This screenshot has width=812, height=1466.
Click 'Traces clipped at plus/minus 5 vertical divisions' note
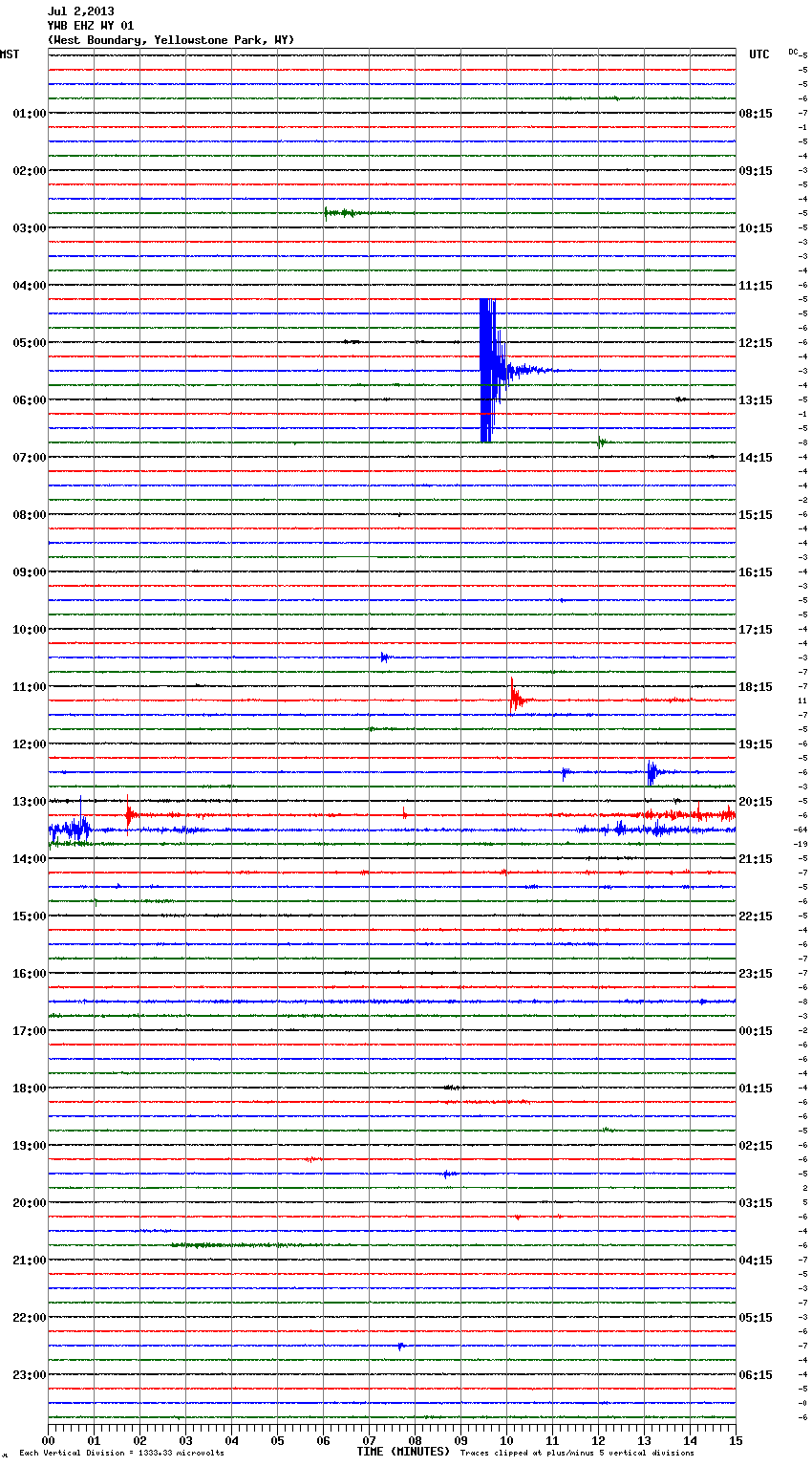(577, 1453)
